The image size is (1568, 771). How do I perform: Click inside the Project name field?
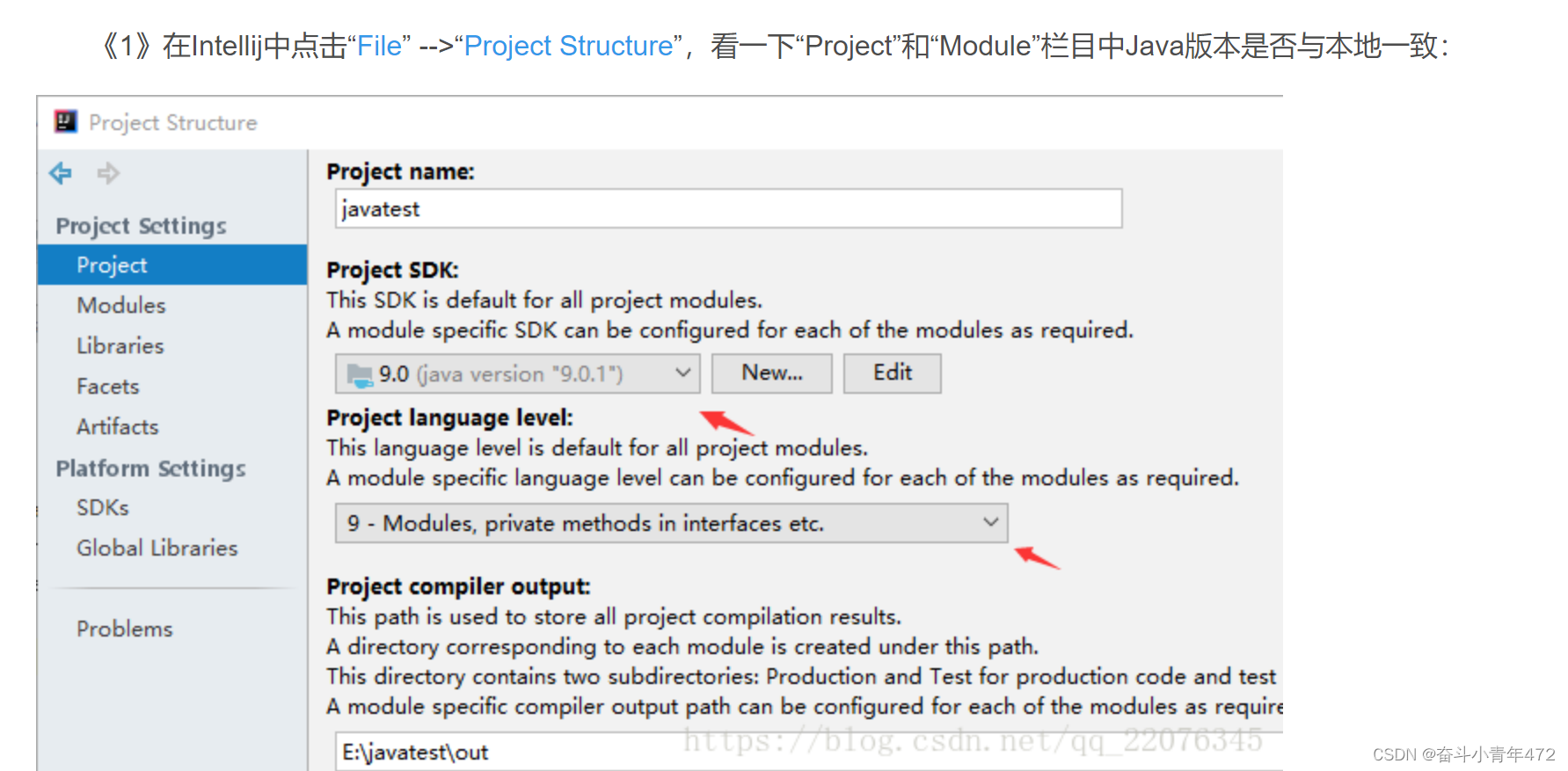point(728,208)
